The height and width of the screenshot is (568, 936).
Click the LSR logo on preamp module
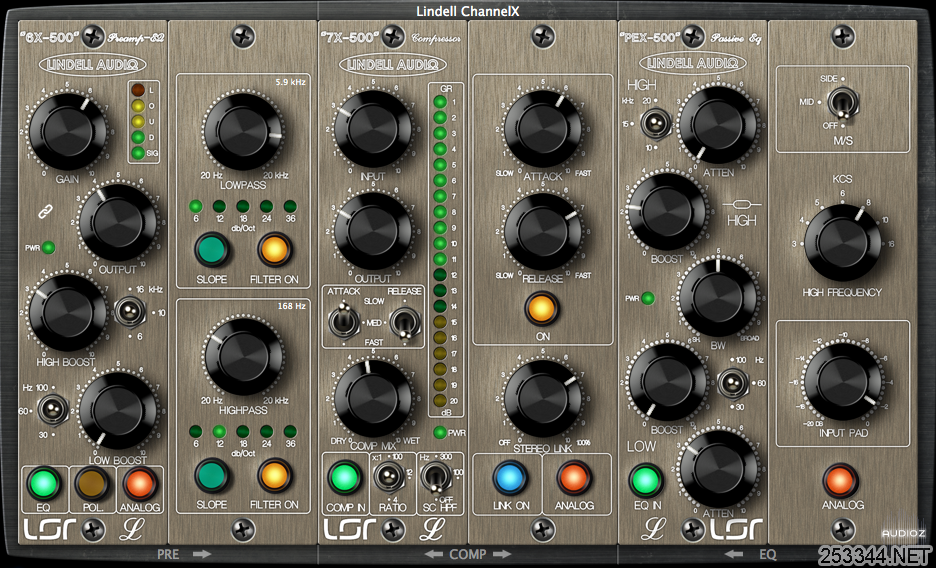[48, 529]
